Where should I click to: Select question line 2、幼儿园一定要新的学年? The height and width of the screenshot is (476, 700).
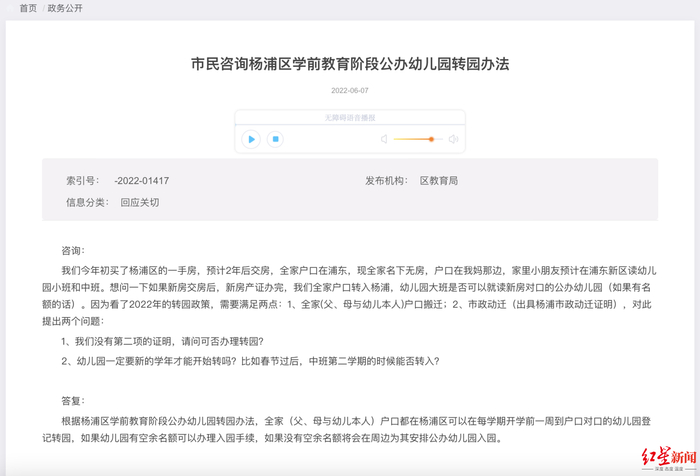[x=250, y=361]
